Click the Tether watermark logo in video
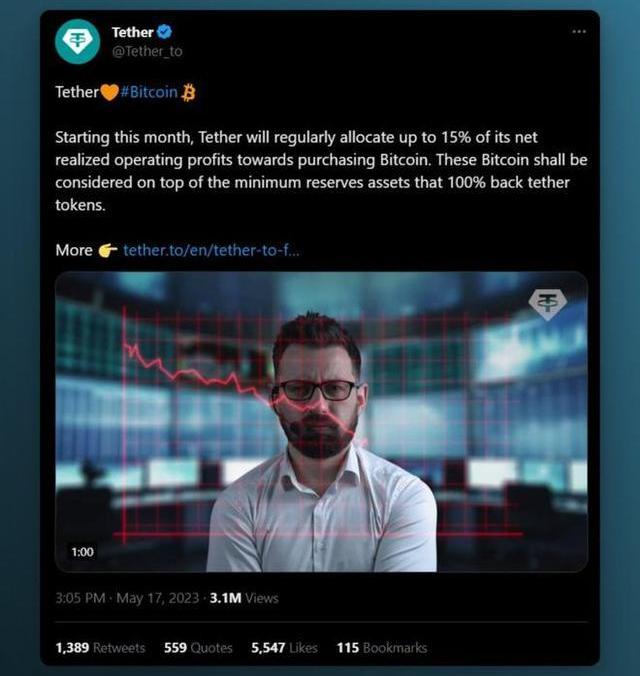 click(547, 305)
